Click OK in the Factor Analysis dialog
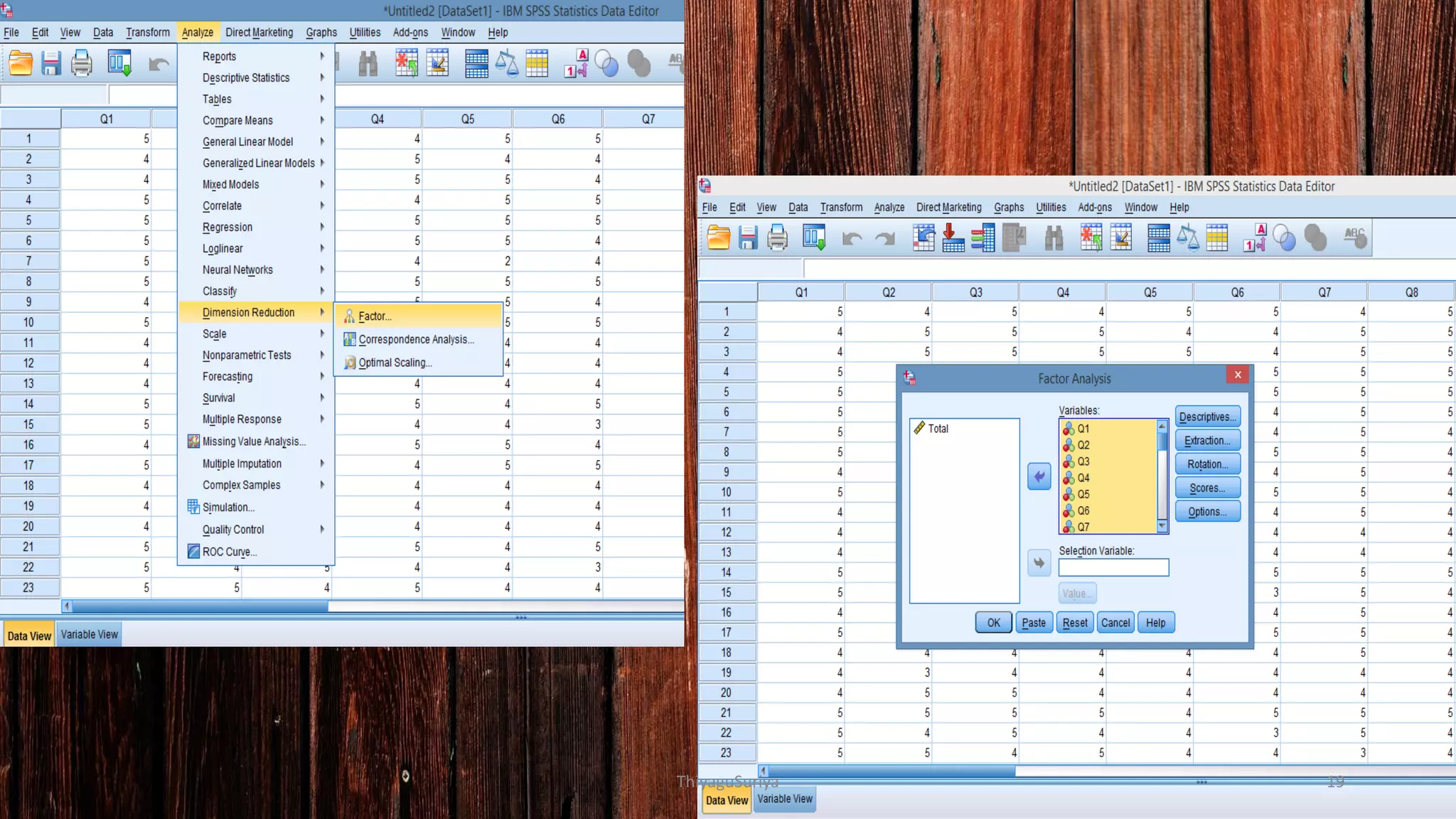This screenshot has width=1456, height=819. coord(992,622)
